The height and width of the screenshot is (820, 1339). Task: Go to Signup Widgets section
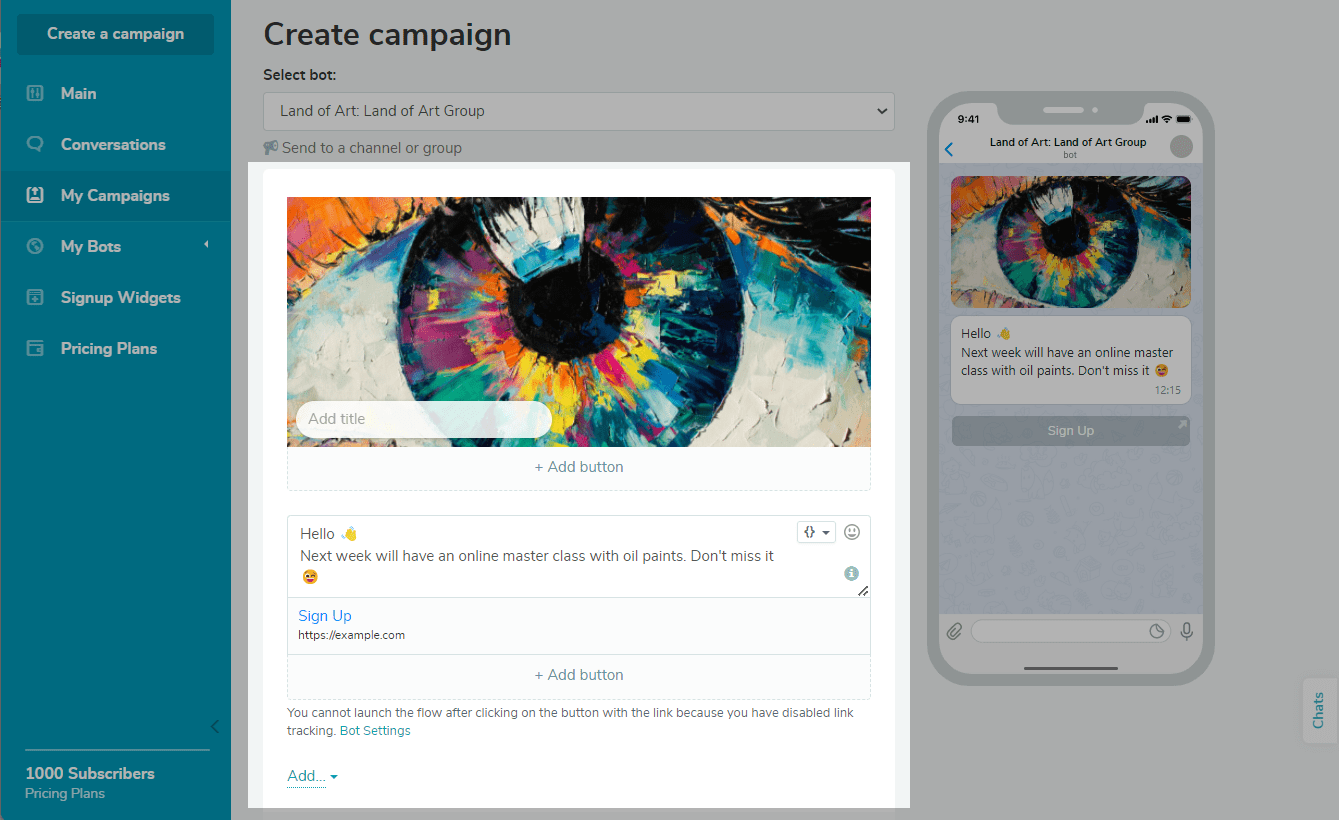120,297
